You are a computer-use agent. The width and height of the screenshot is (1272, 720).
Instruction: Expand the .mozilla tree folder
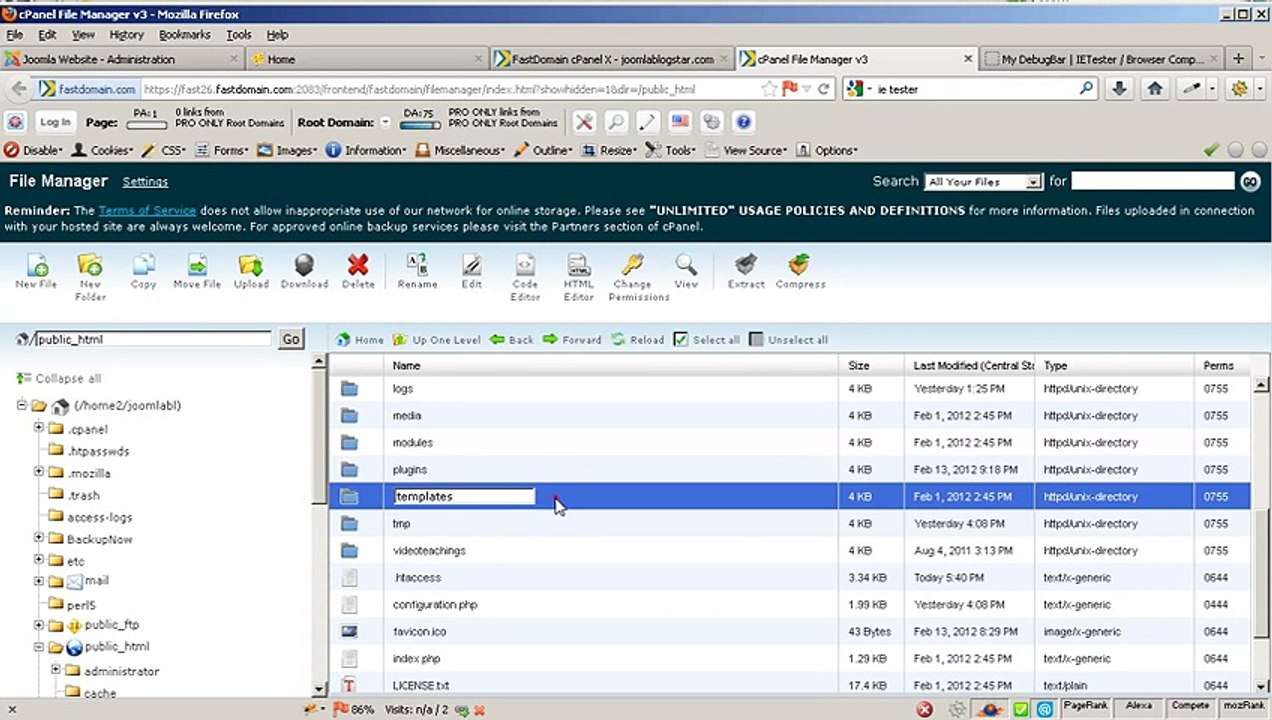point(39,472)
